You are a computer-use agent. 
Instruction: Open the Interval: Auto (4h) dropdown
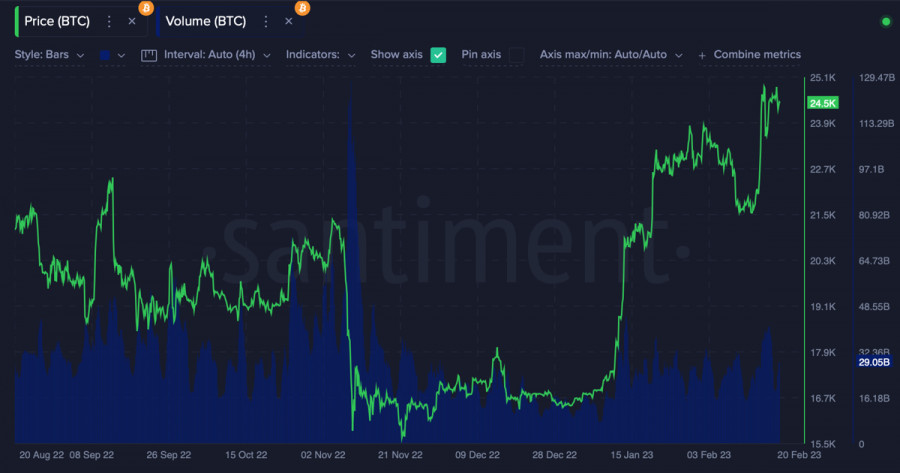pos(217,55)
